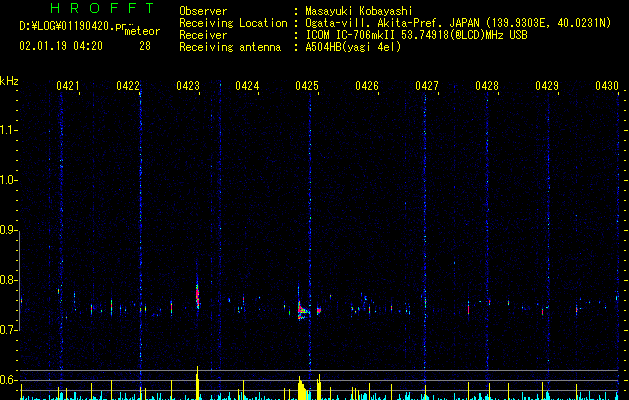Click the Receiver field label

203,35
